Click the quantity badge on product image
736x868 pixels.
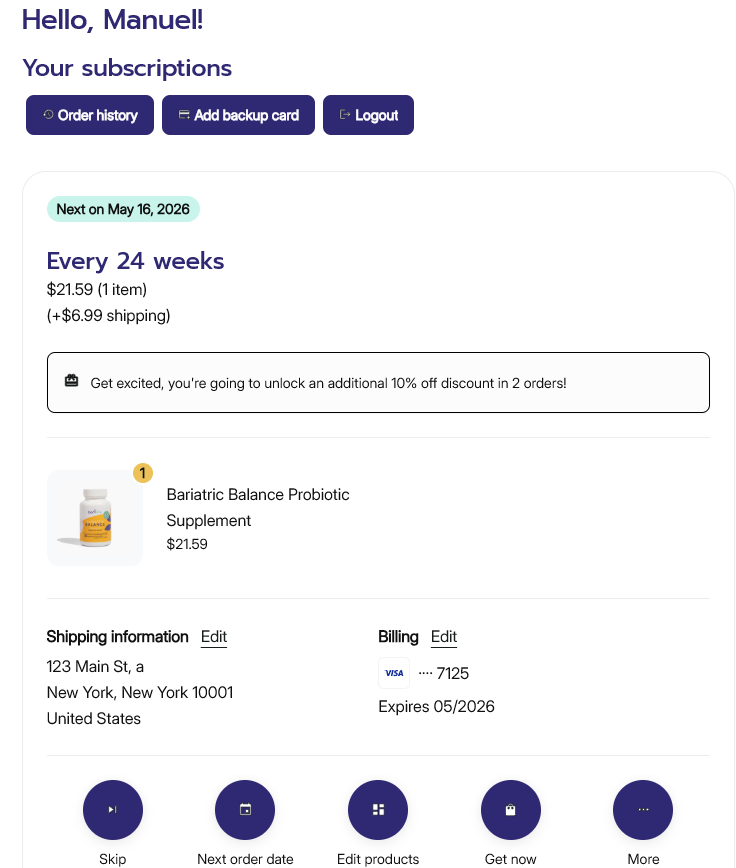click(x=143, y=473)
